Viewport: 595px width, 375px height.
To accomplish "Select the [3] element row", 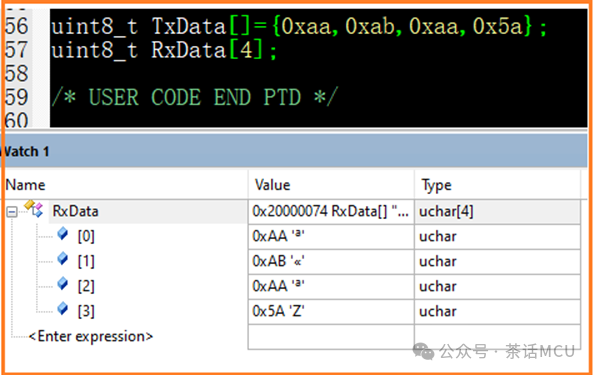I will 292,311.
